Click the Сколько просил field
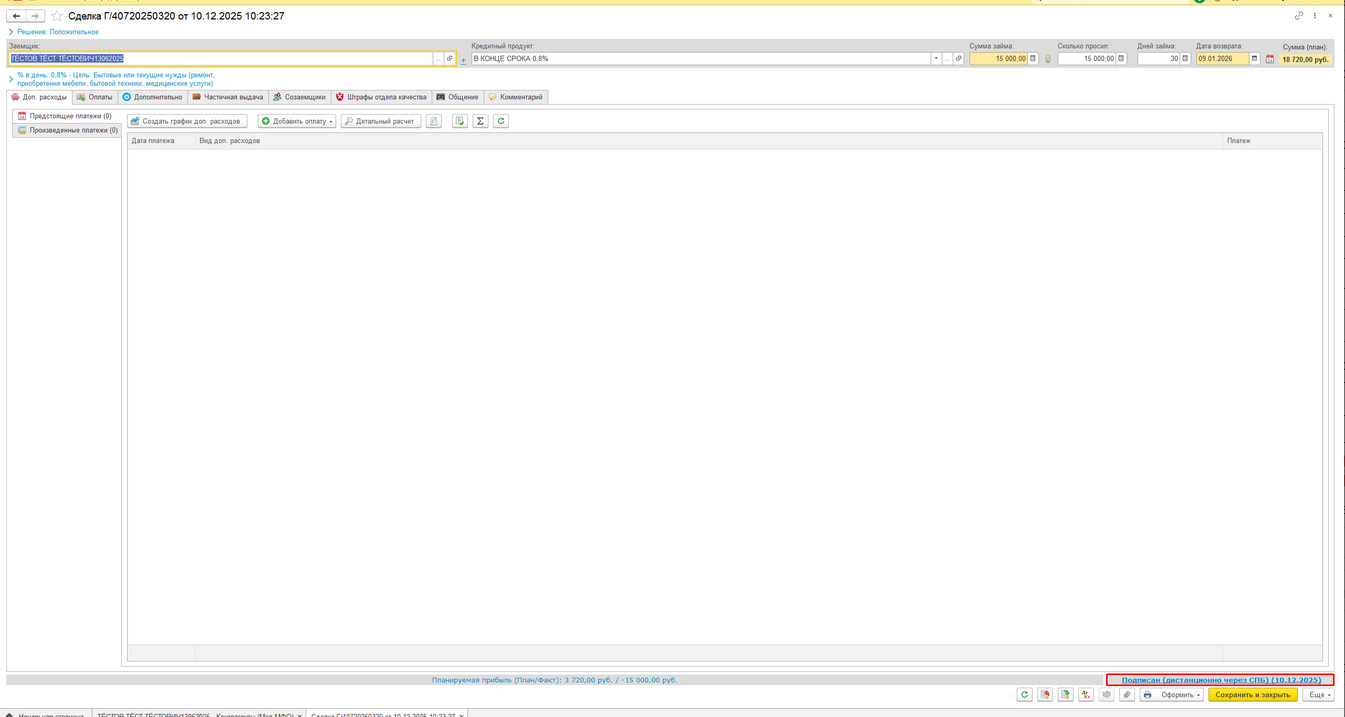Image resolution: width=1345 pixels, height=717 pixels. click(x=1086, y=59)
